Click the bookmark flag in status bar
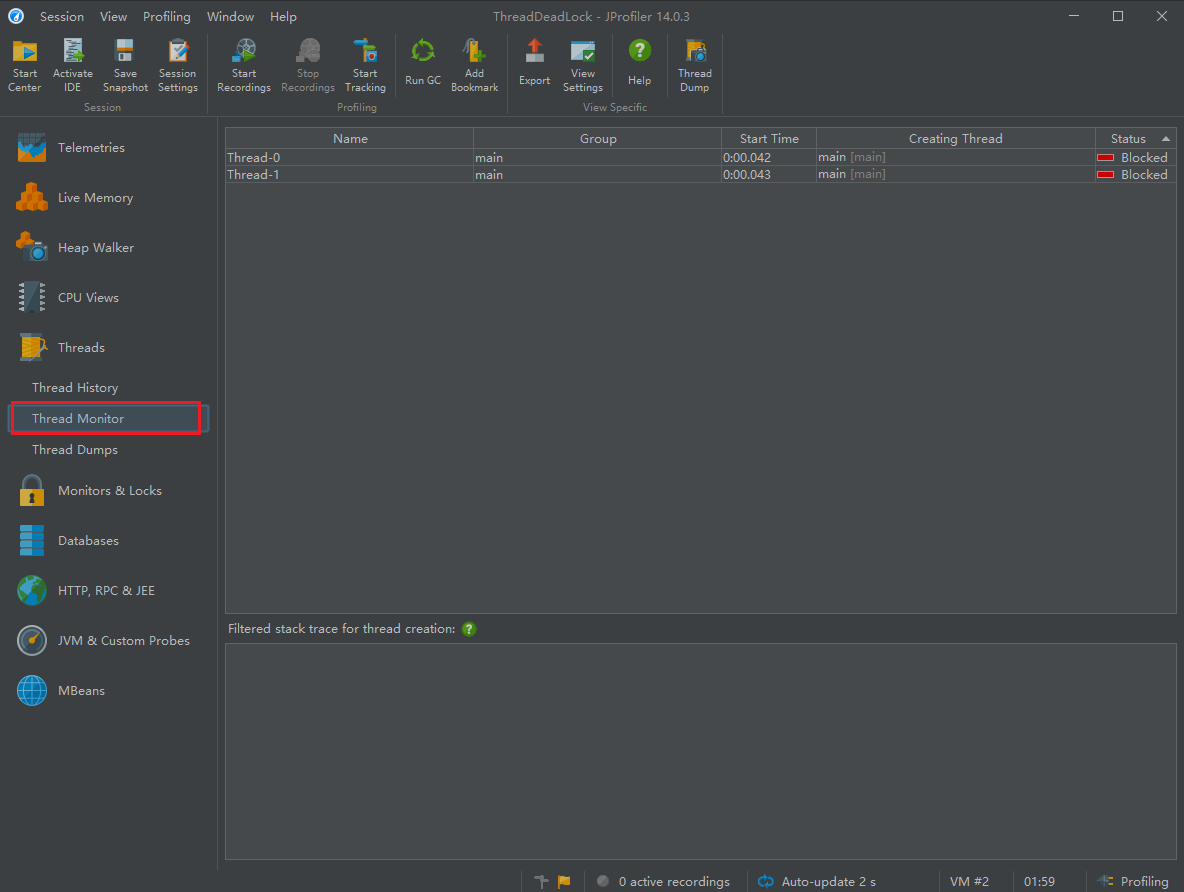 coord(564,881)
